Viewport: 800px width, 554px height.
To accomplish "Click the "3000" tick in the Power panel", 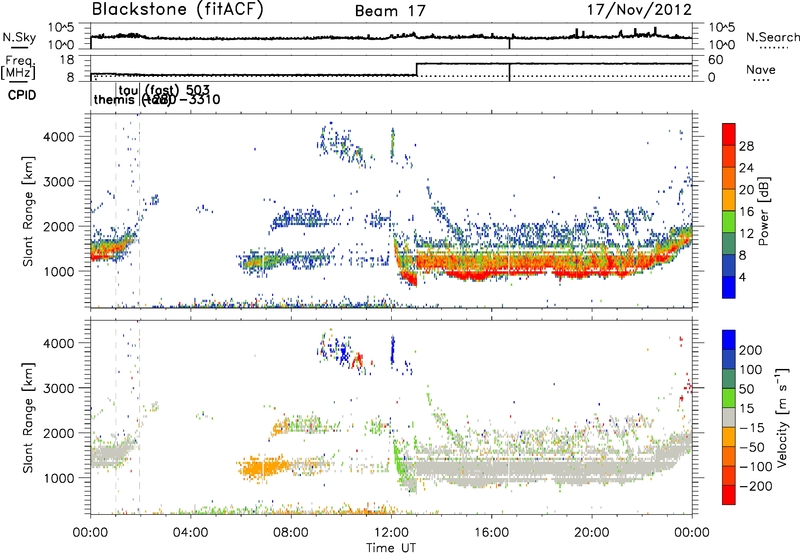I will click(58, 182).
